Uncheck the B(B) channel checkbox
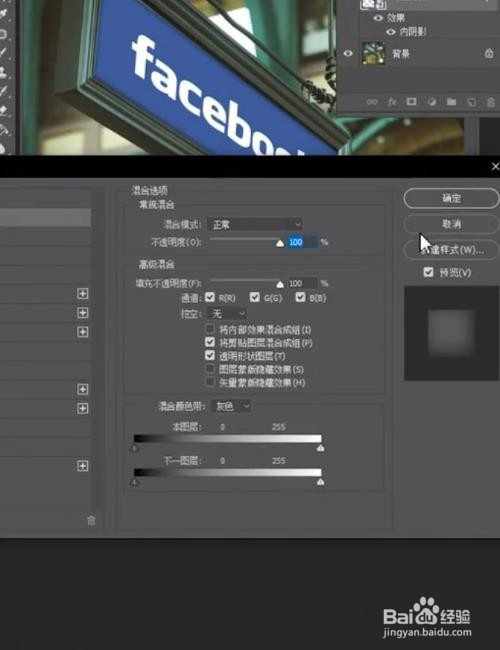Image resolution: width=500 pixels, height=650 pixels. tap(300, 297)
